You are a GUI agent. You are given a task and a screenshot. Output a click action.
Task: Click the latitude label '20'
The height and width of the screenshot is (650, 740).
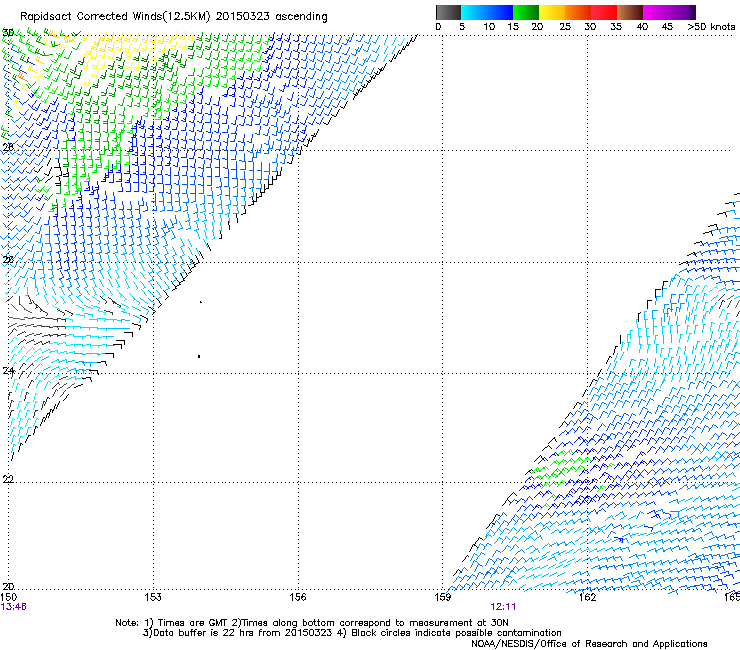click(8, 587)
